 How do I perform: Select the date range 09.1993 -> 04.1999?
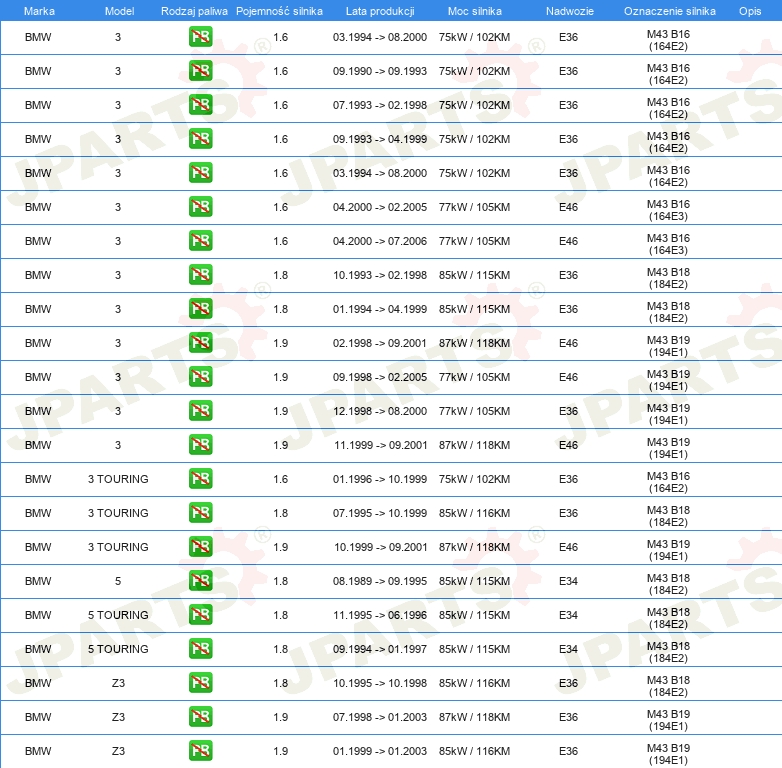tap(380, 139)
